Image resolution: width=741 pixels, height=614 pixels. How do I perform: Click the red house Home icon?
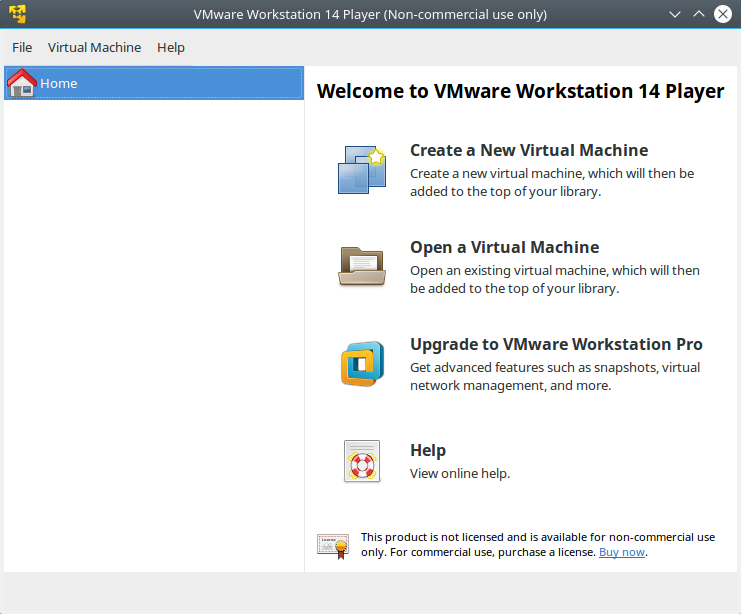(22, 83)
